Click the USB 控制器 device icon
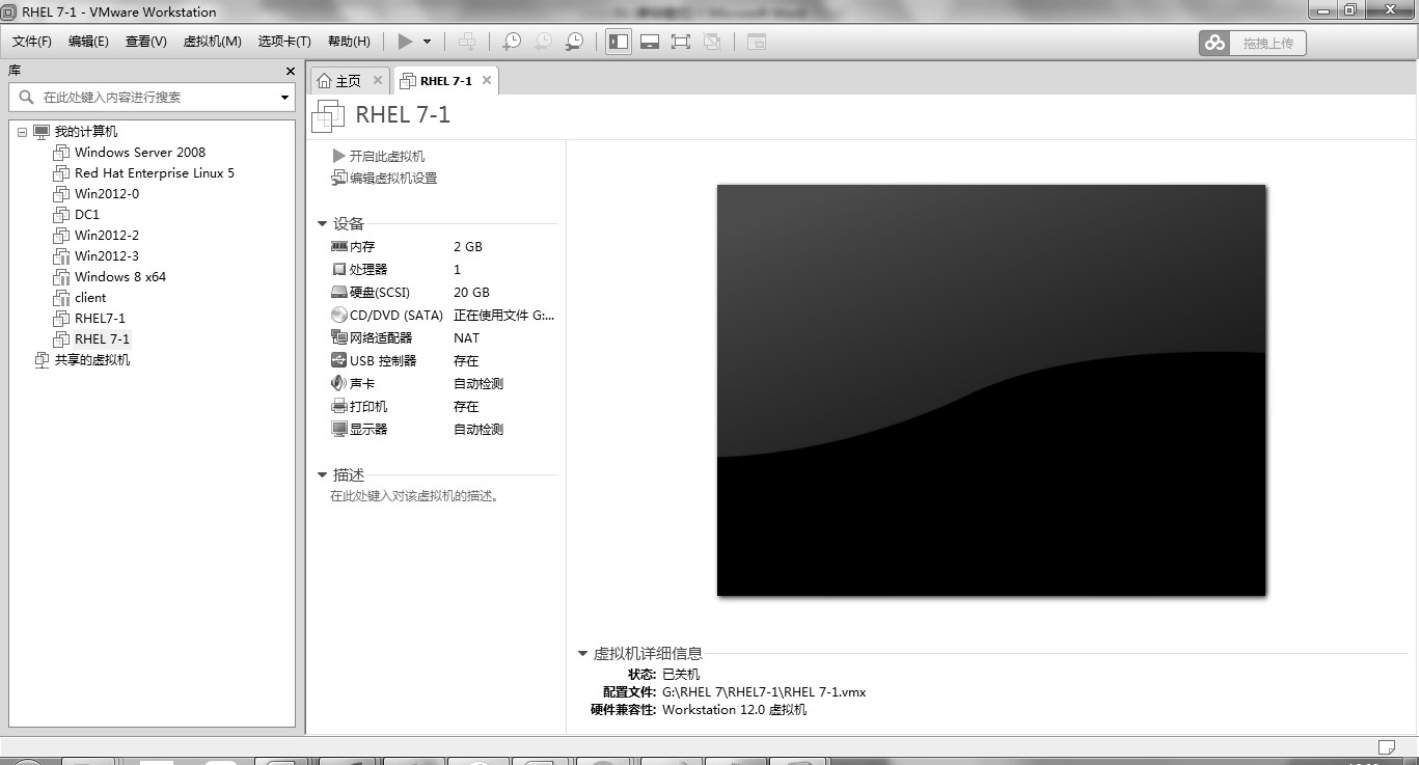The image size is (1419, 765). pos(338,360)
